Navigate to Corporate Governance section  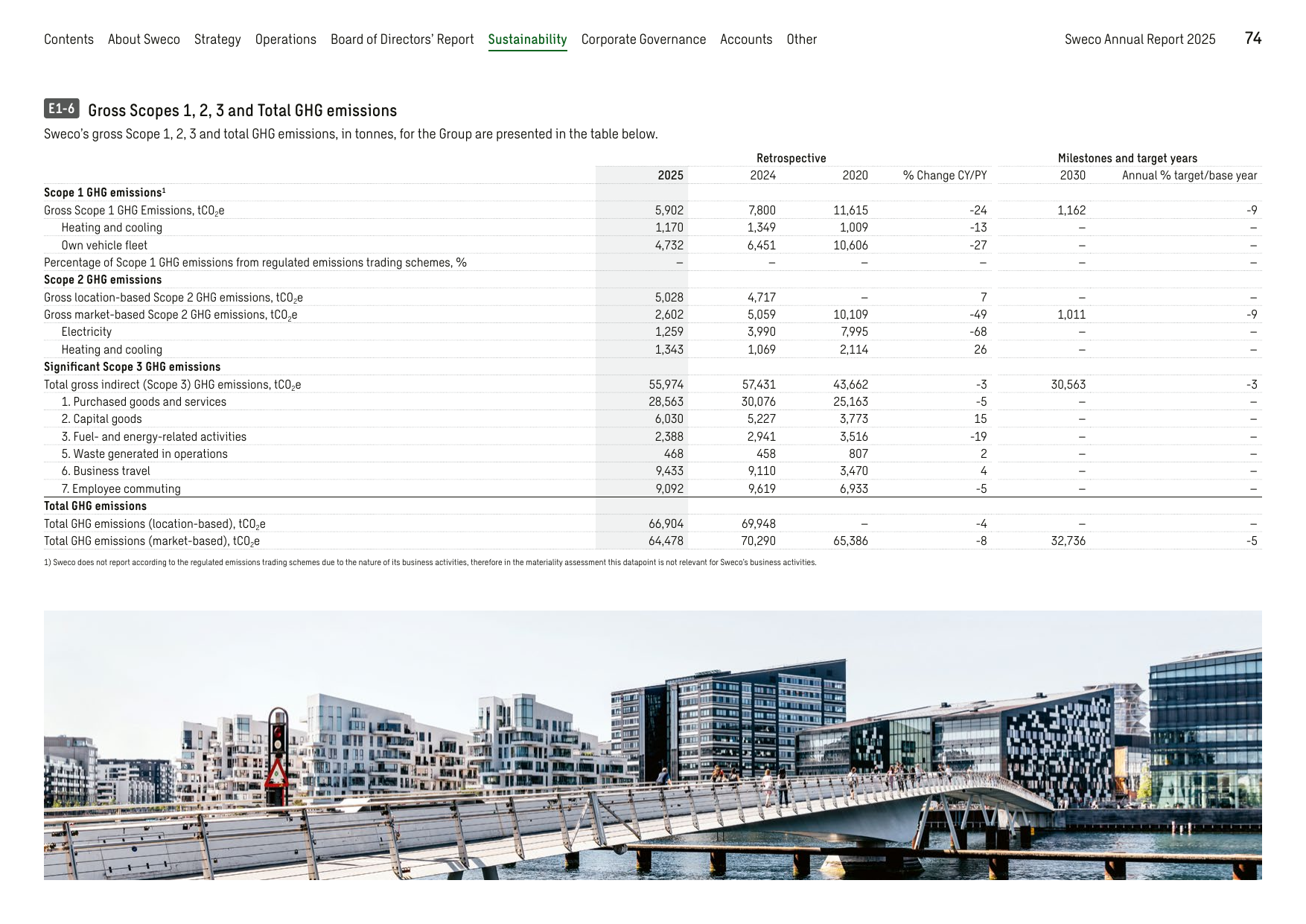(x=643, y=39)
